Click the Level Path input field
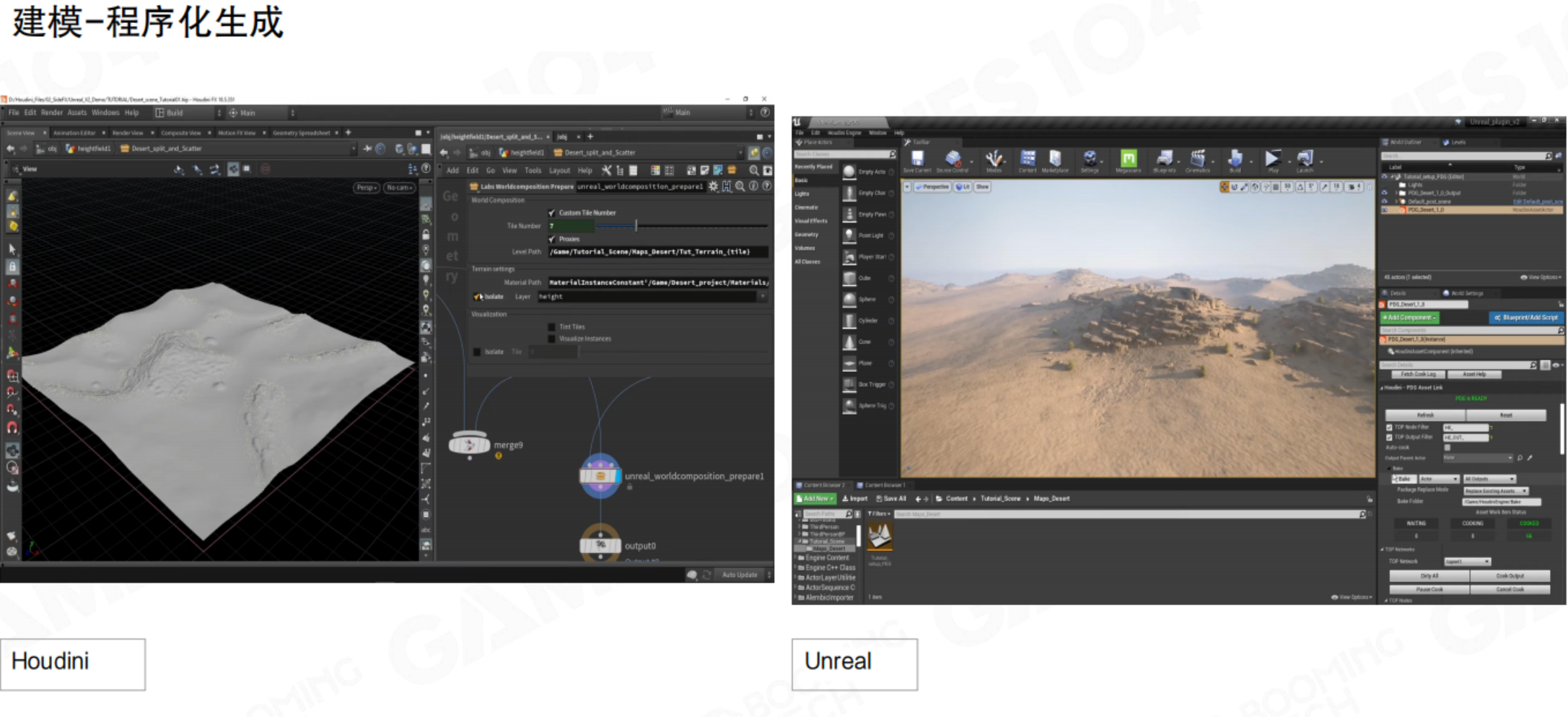Viewport: 1568px width, 717px height. (657, 252)
